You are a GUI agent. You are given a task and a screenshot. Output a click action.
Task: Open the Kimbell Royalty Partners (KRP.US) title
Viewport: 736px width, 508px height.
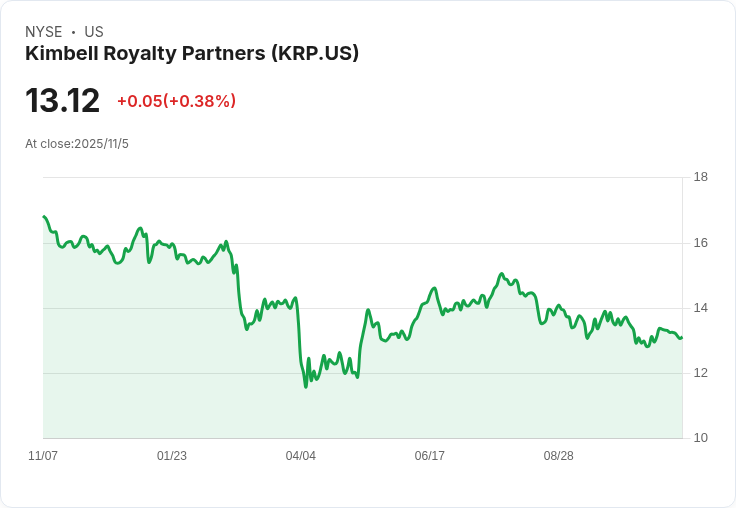[192, 53]
